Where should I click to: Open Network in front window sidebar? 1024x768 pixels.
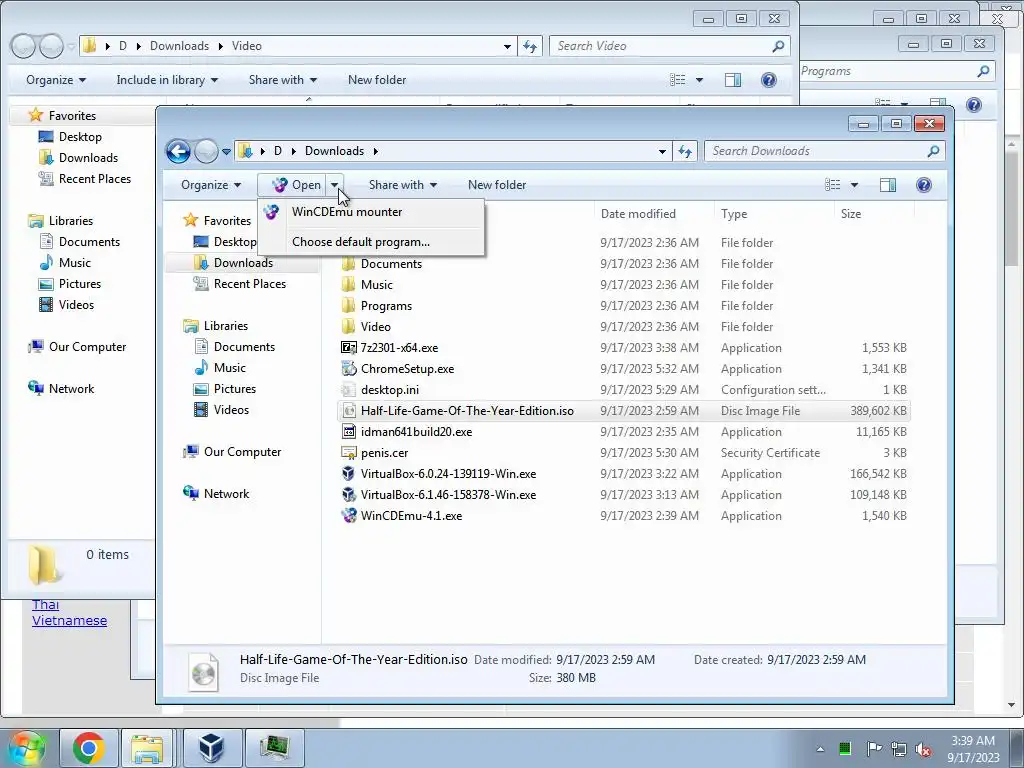click(226, 494)
